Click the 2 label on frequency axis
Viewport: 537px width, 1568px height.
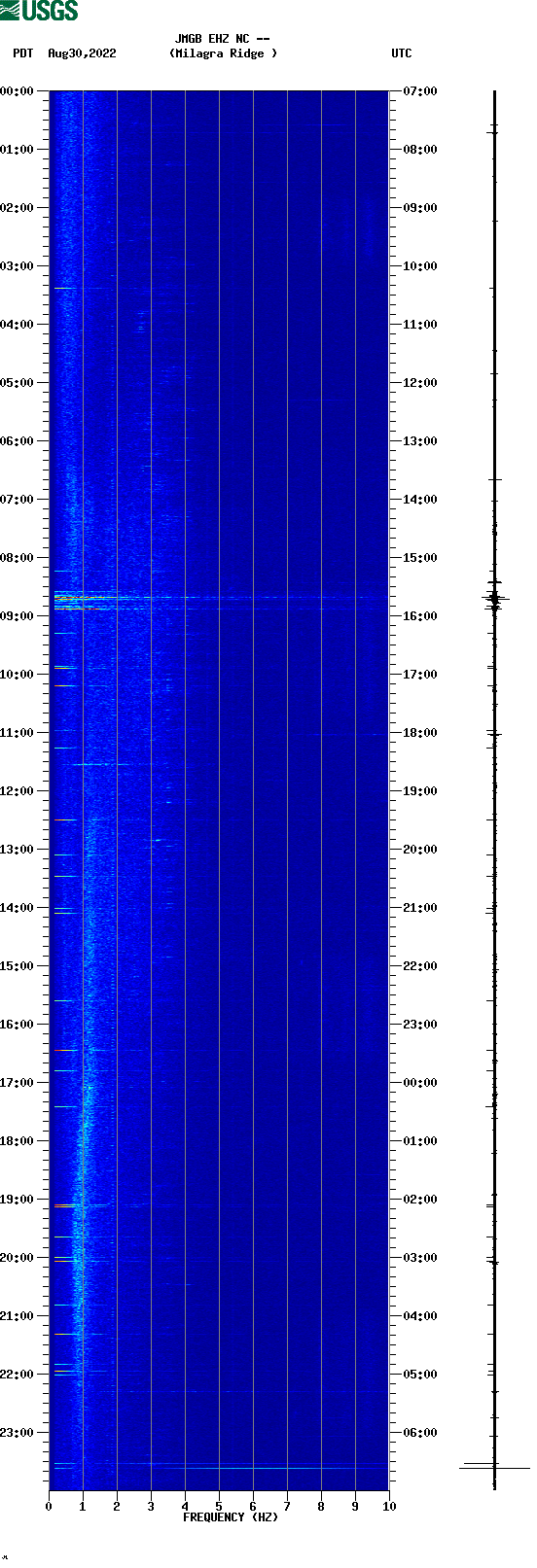(x=117, y=1506)
